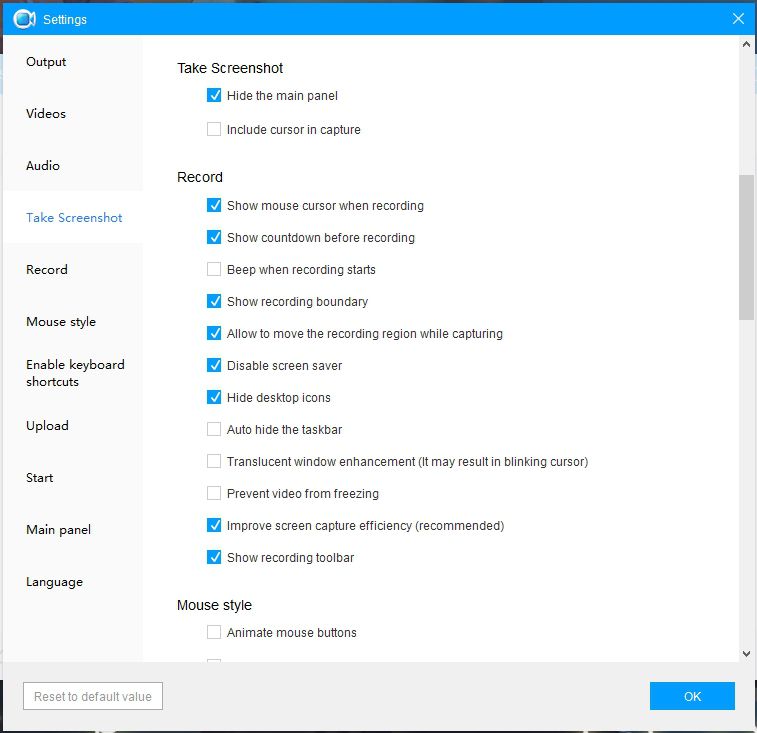757x733 pixels.
Task: Go to Mouse style section
Action: (61, 322)
